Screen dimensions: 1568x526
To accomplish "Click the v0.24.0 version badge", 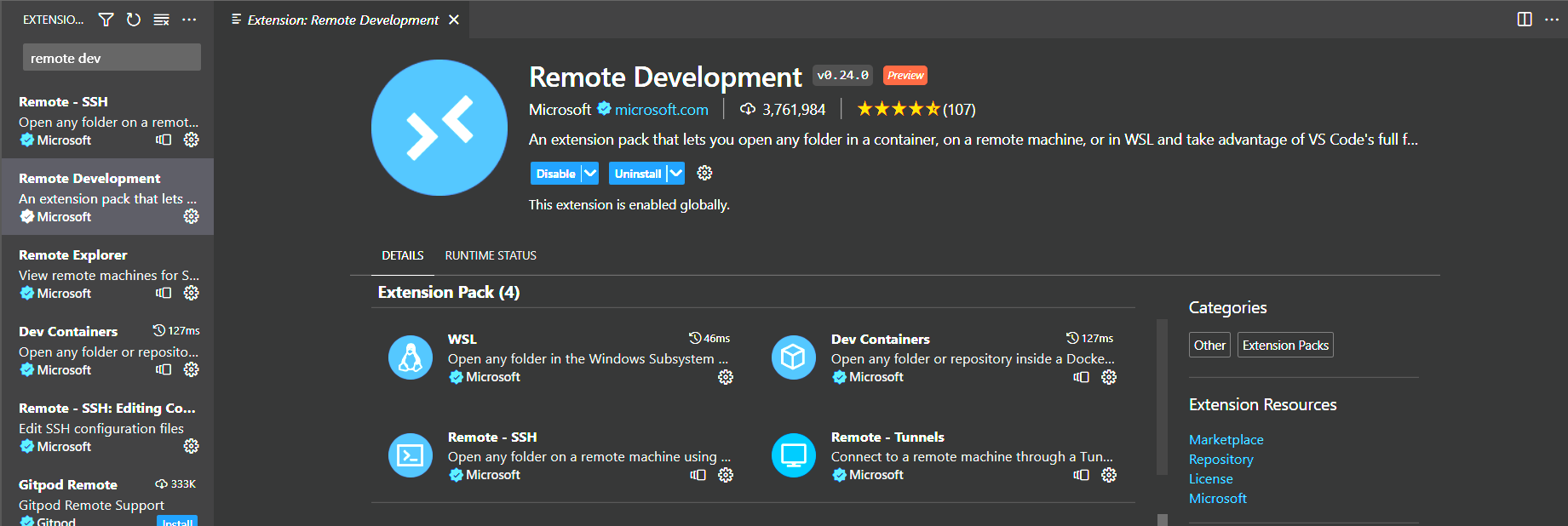I will pos(843,75).
